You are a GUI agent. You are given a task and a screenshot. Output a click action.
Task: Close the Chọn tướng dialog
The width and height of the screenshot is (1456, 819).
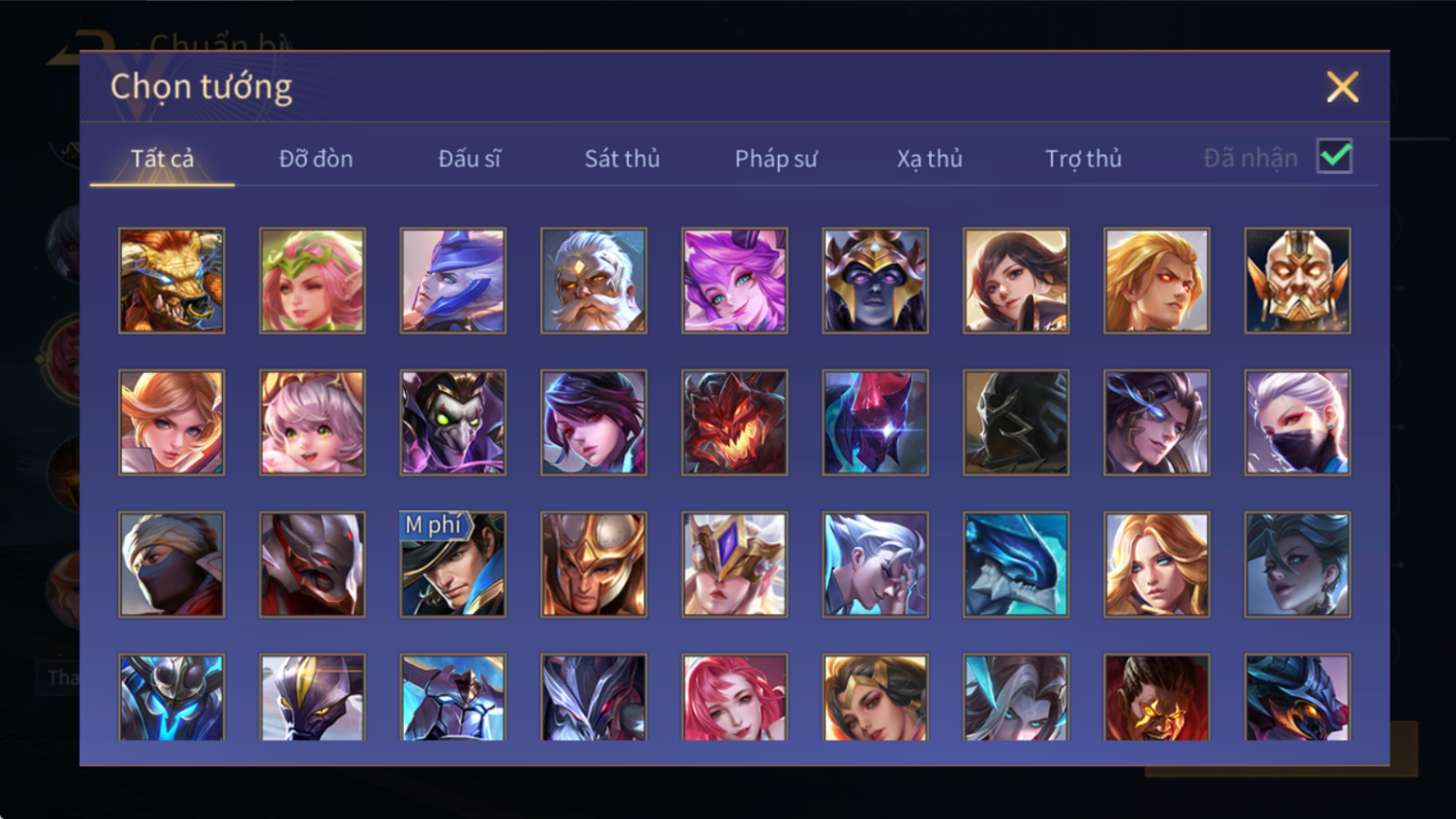[1343, 87]
